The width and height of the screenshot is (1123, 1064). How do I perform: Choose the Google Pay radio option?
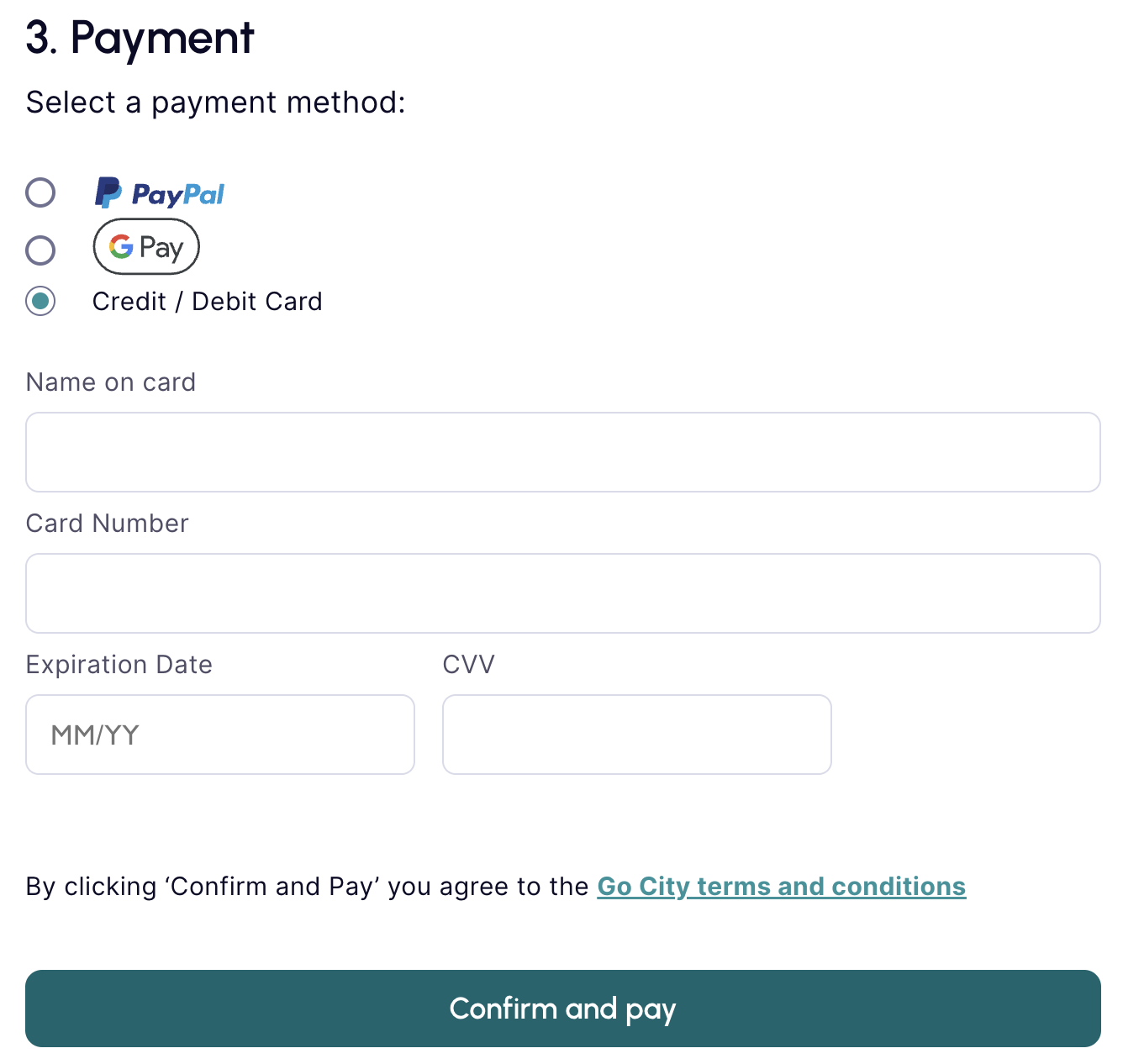[x=40, y=250]
